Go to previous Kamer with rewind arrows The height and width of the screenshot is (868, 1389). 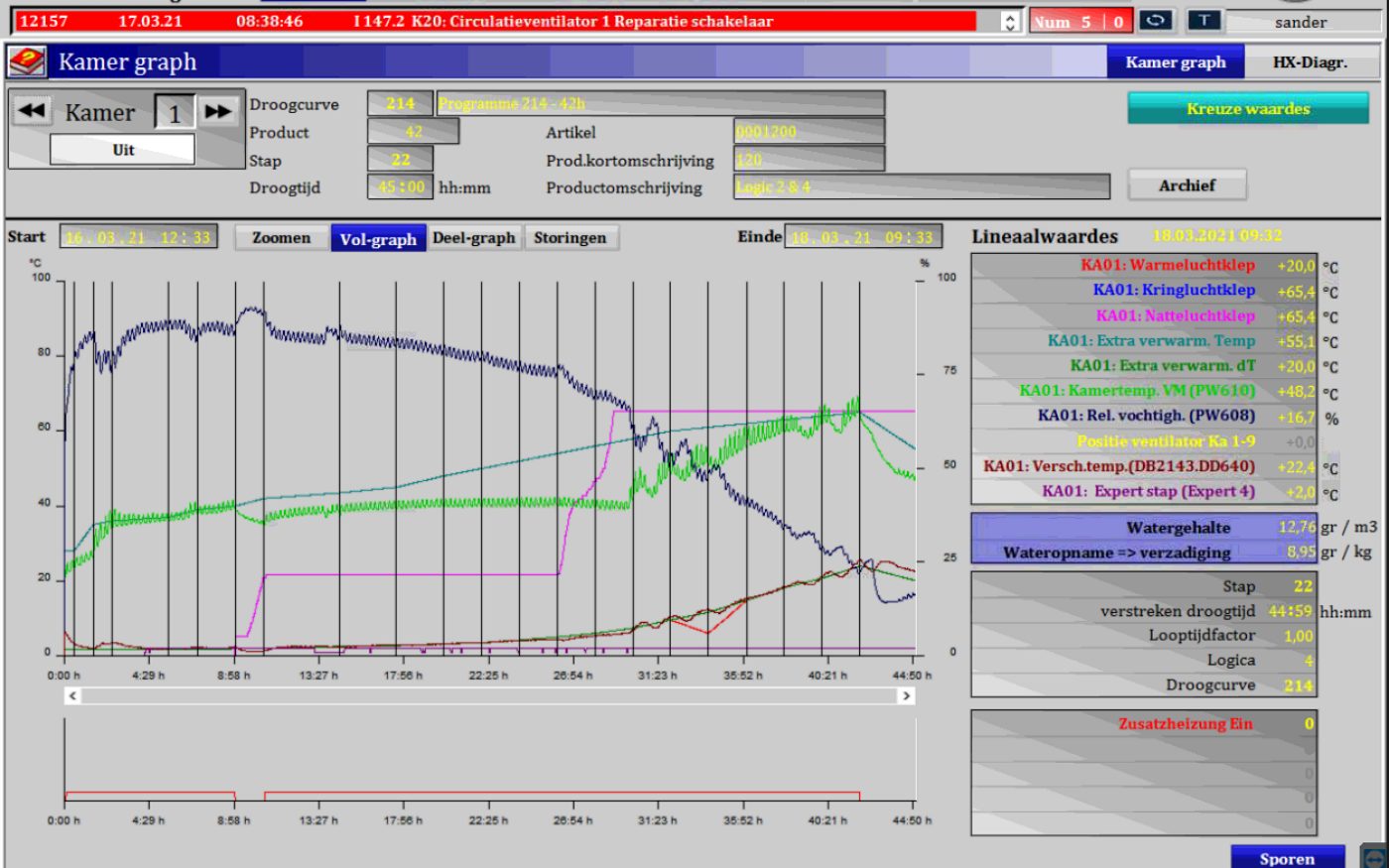coord(32,111)
